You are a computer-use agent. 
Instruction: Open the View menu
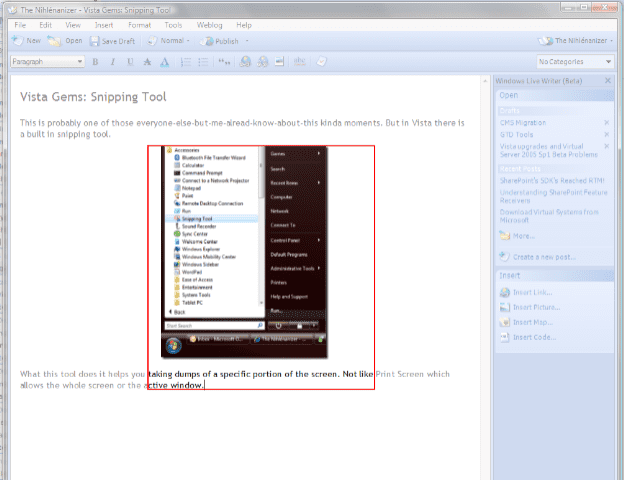[x=73, y=25]
